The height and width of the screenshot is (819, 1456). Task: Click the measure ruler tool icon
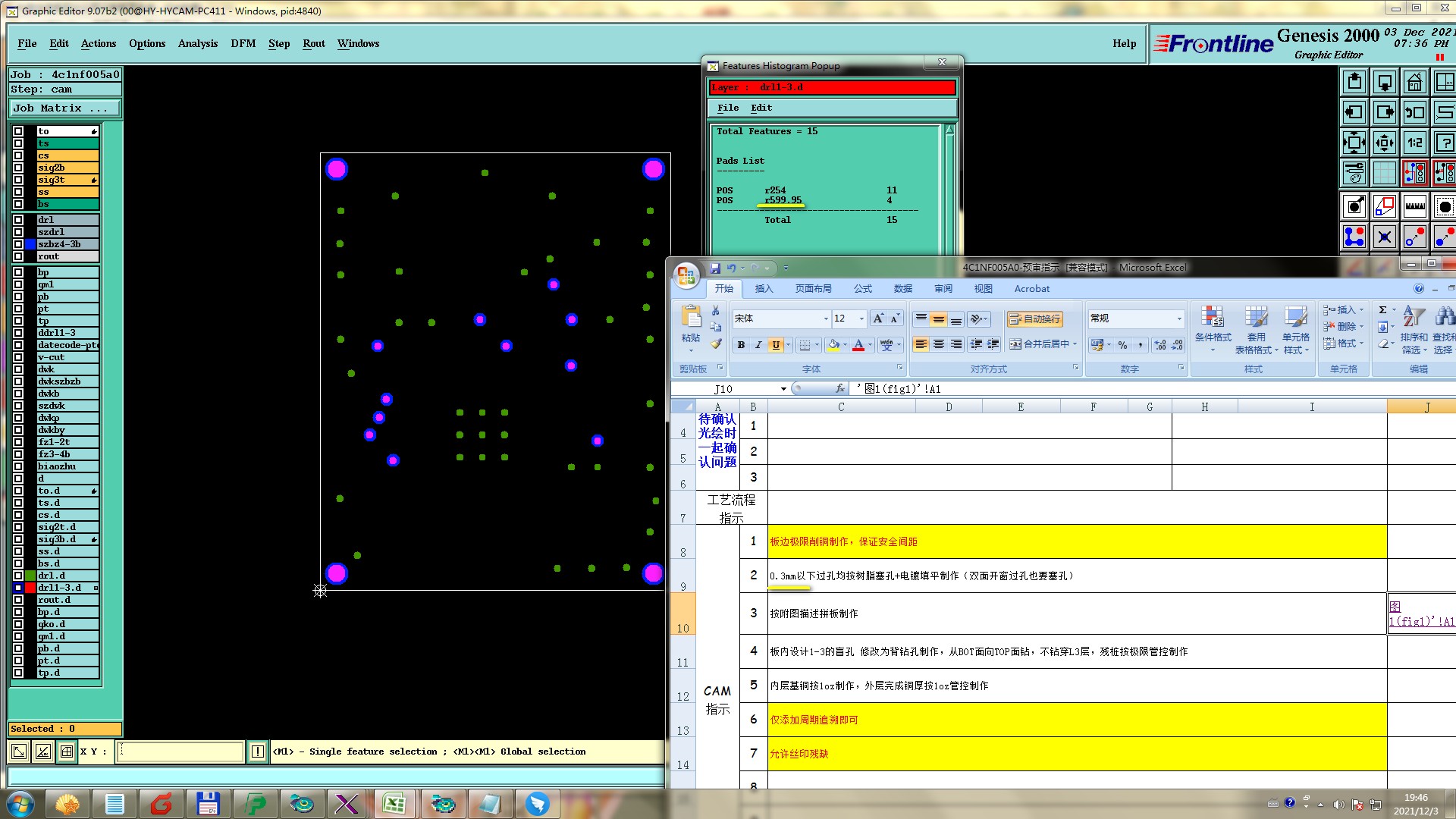1414,206
